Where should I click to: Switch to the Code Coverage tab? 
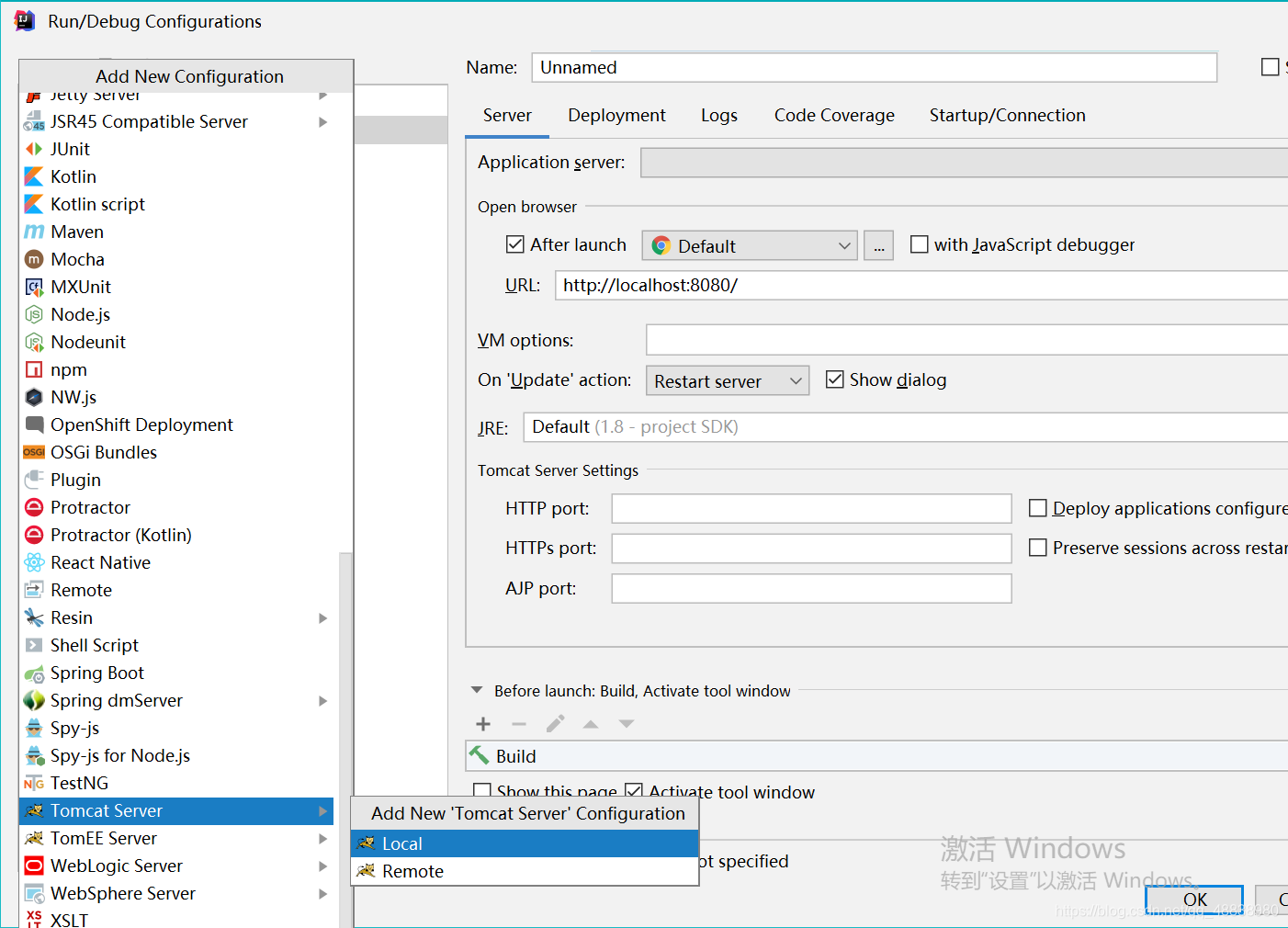834,116
